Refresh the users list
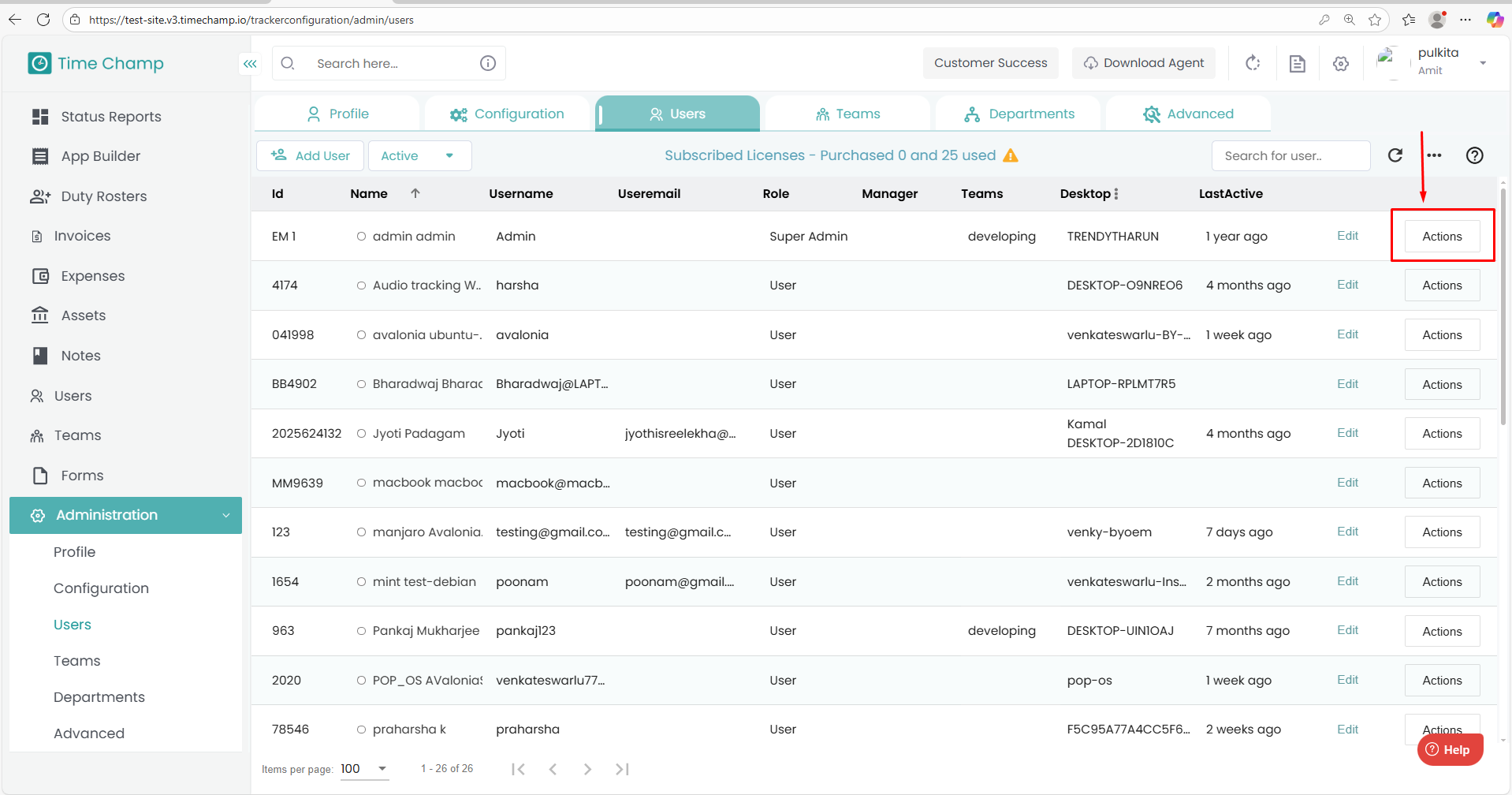 1395,155
